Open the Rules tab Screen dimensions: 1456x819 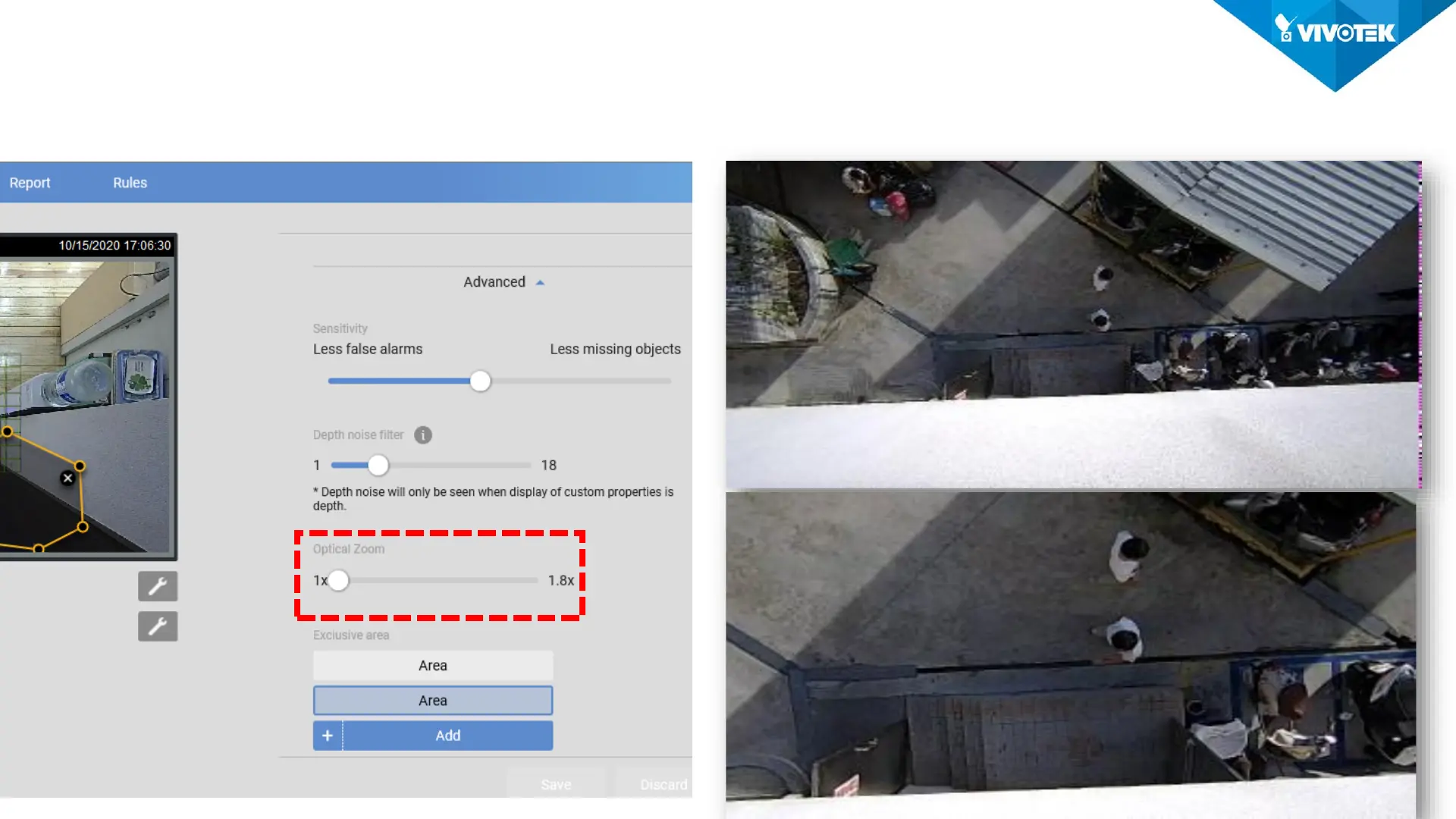(130, 183)
